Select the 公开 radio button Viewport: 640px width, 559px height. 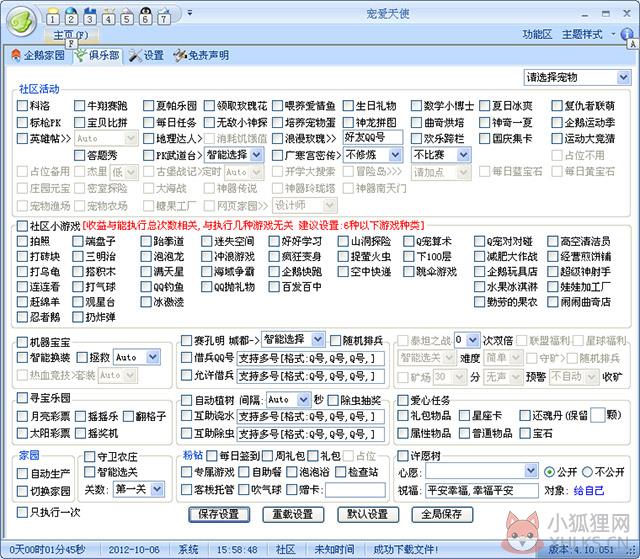[x=549, y=472]
